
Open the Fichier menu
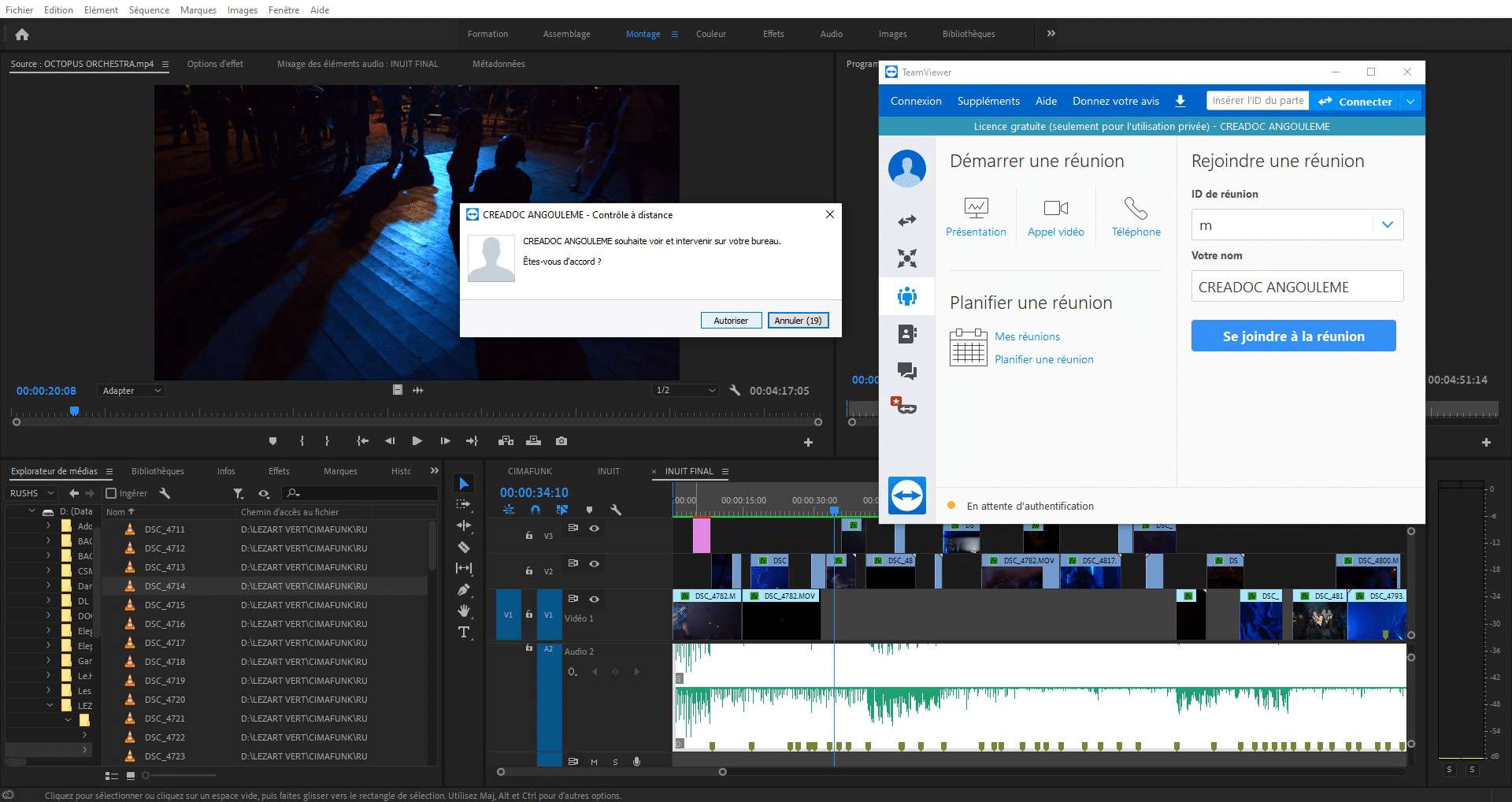tap(20, 10)
